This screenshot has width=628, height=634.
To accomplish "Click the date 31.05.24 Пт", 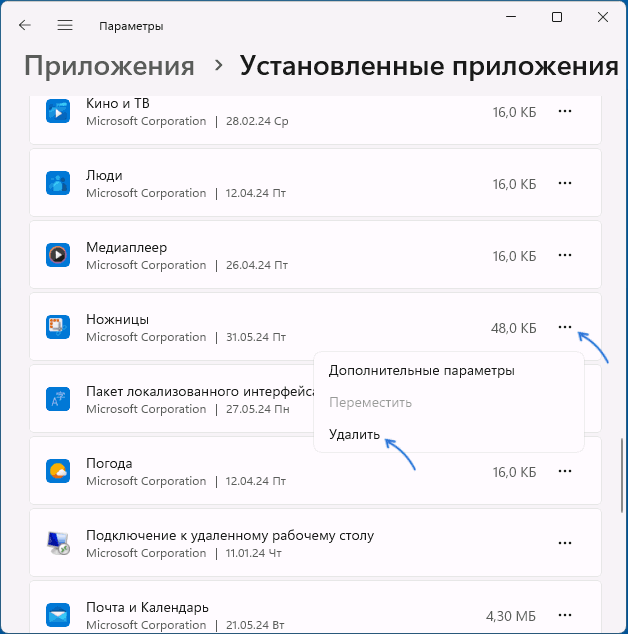I will click(x=256, y=337).
